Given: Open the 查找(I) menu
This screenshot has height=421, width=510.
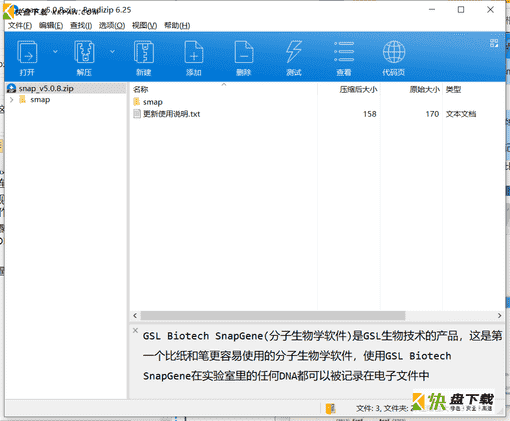Looking at the screenshot, I should click(81, 26).
